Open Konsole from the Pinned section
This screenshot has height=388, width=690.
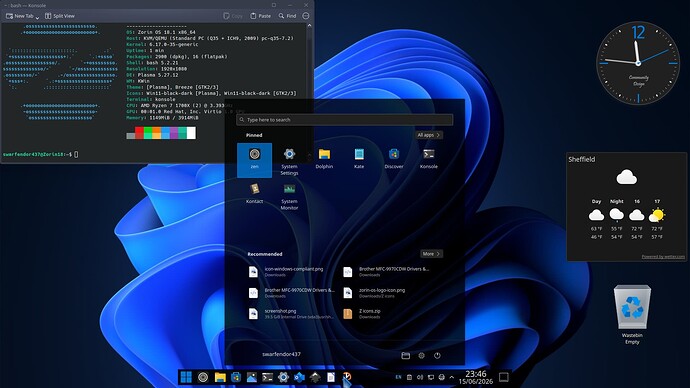click(429, 159)
